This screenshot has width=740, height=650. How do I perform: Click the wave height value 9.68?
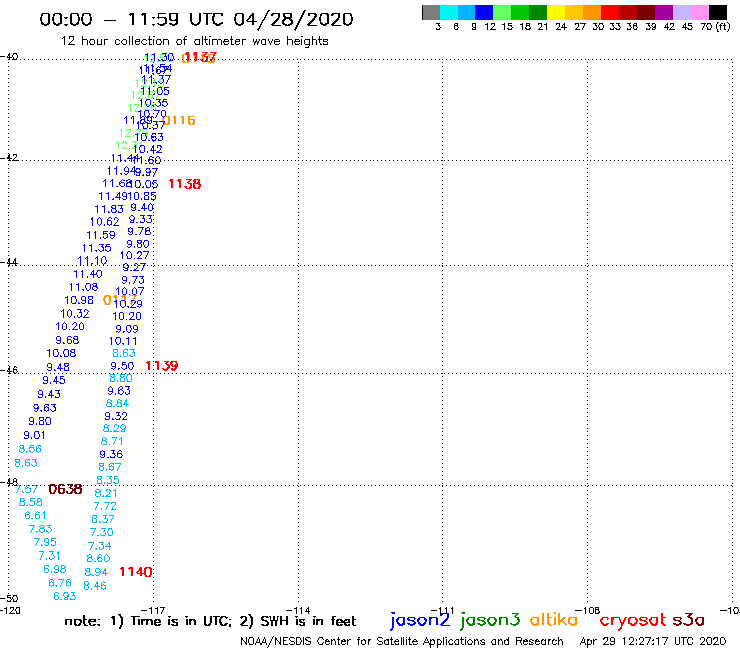pos(67,340)
